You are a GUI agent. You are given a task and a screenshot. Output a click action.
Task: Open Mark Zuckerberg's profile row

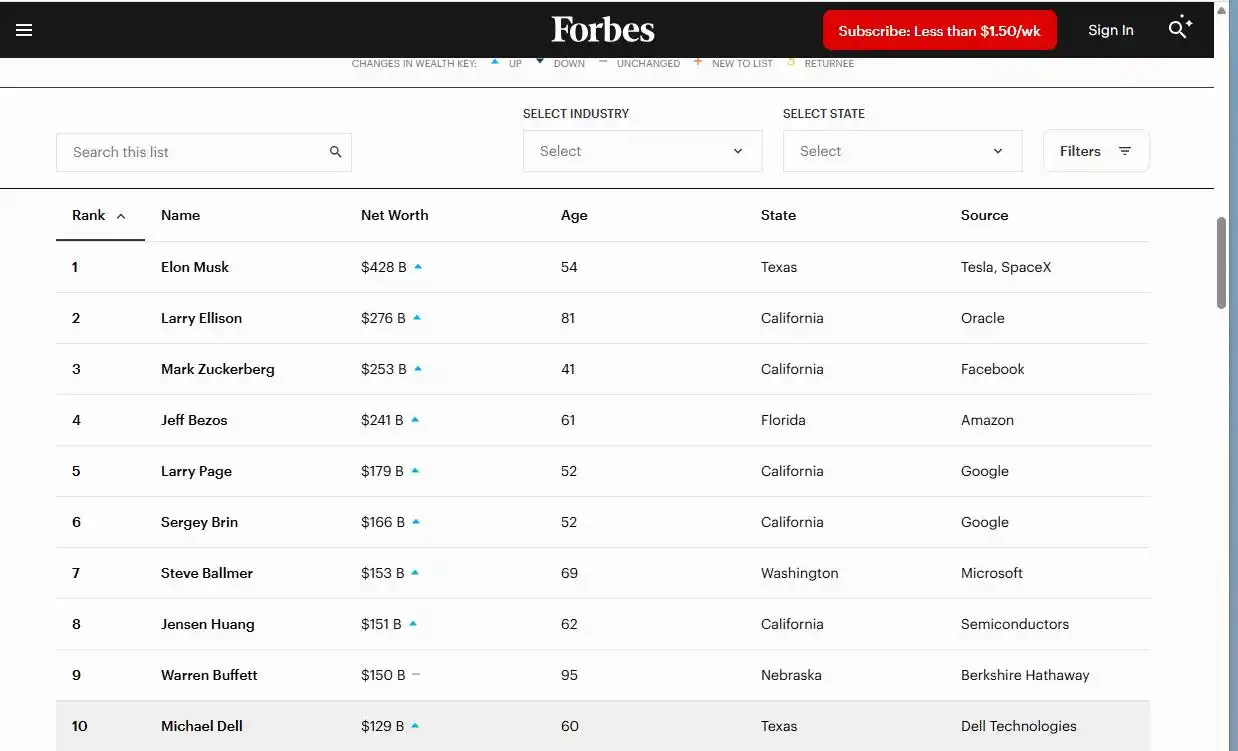coord(217,369)
